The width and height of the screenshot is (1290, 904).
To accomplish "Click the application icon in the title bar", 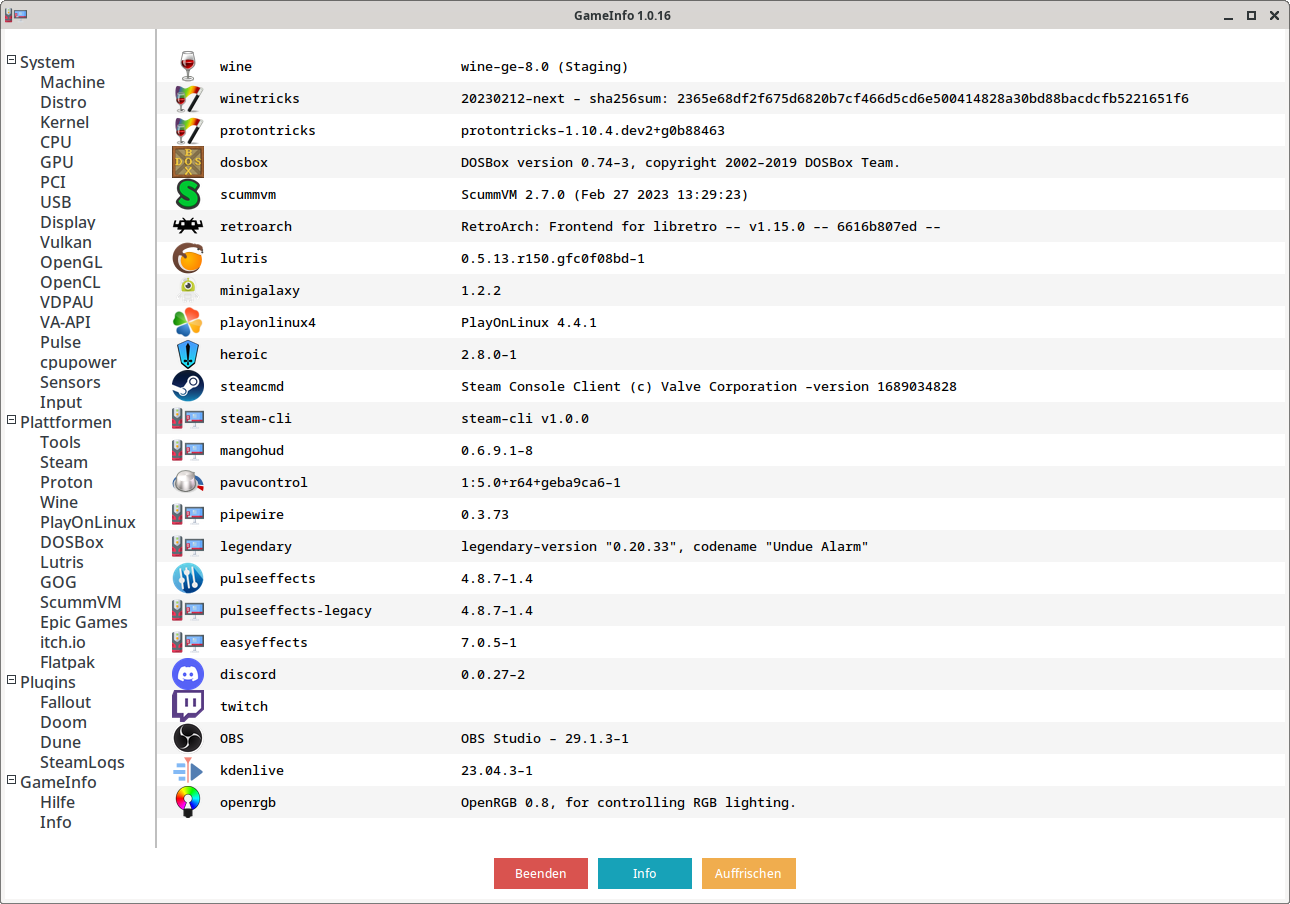I will tap(15, 15).
